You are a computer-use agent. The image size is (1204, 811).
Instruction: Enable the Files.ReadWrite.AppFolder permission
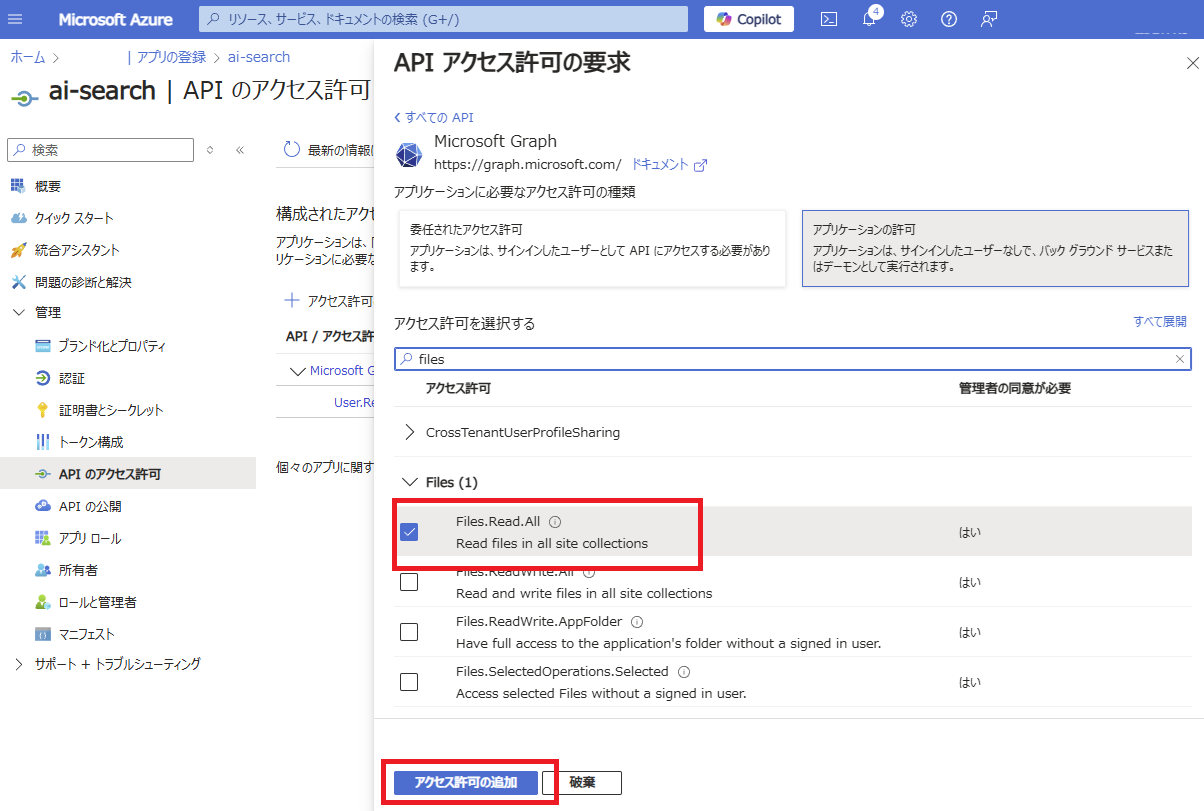(409, 631)
